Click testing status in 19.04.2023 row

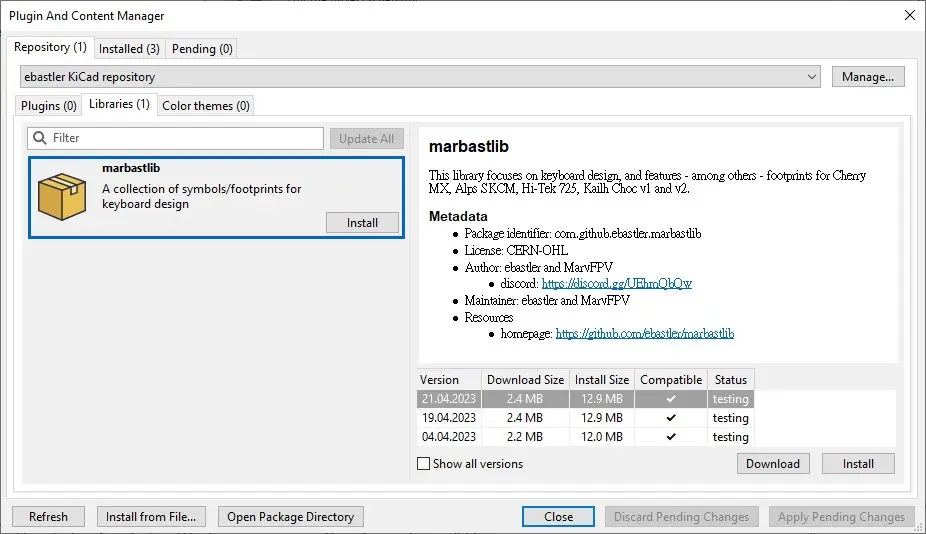pyautogui.click(x=731, y=418)
